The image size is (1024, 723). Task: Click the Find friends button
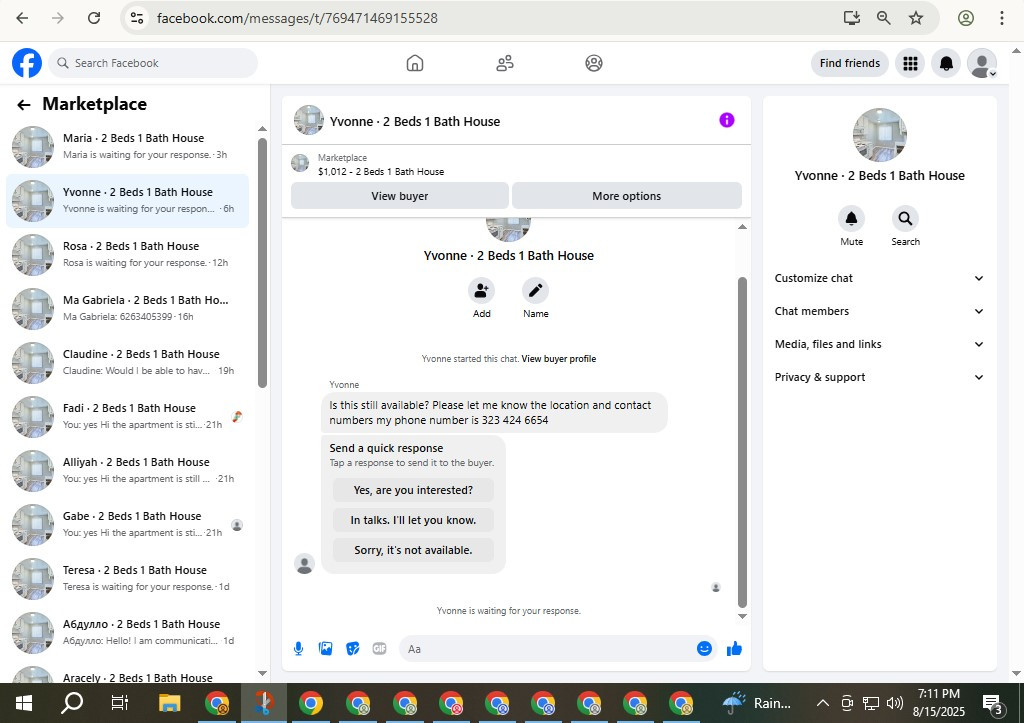click(x=850, y=63)
